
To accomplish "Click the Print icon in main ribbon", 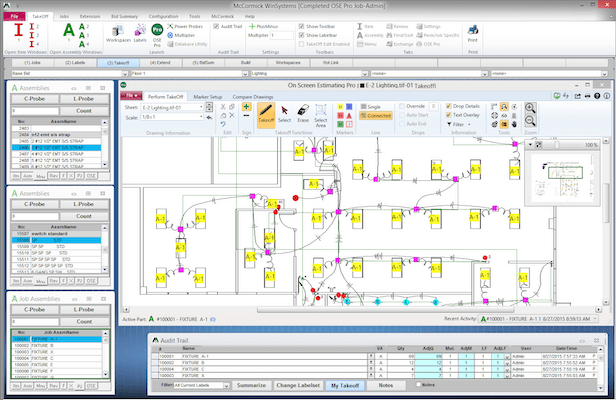I will coord(473,33).
